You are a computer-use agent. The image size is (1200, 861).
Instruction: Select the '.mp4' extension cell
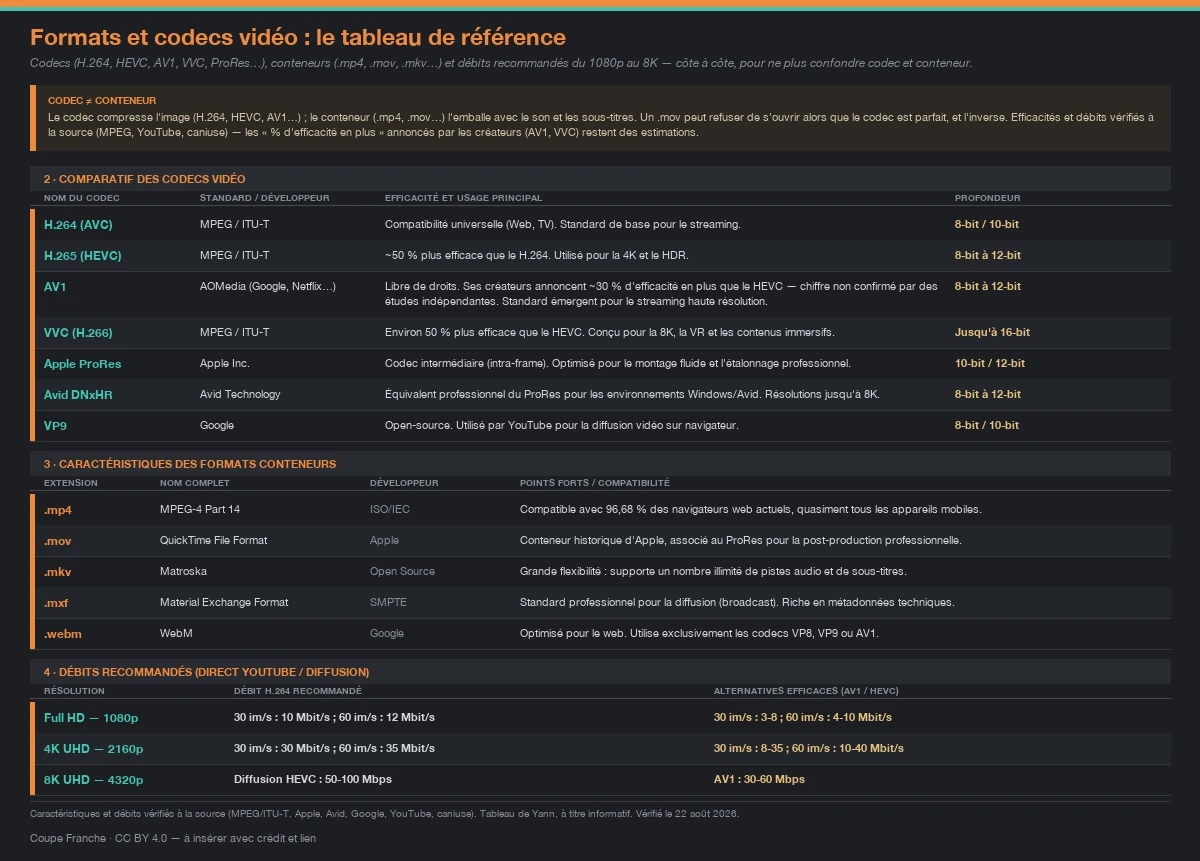(x=58, y=510)
